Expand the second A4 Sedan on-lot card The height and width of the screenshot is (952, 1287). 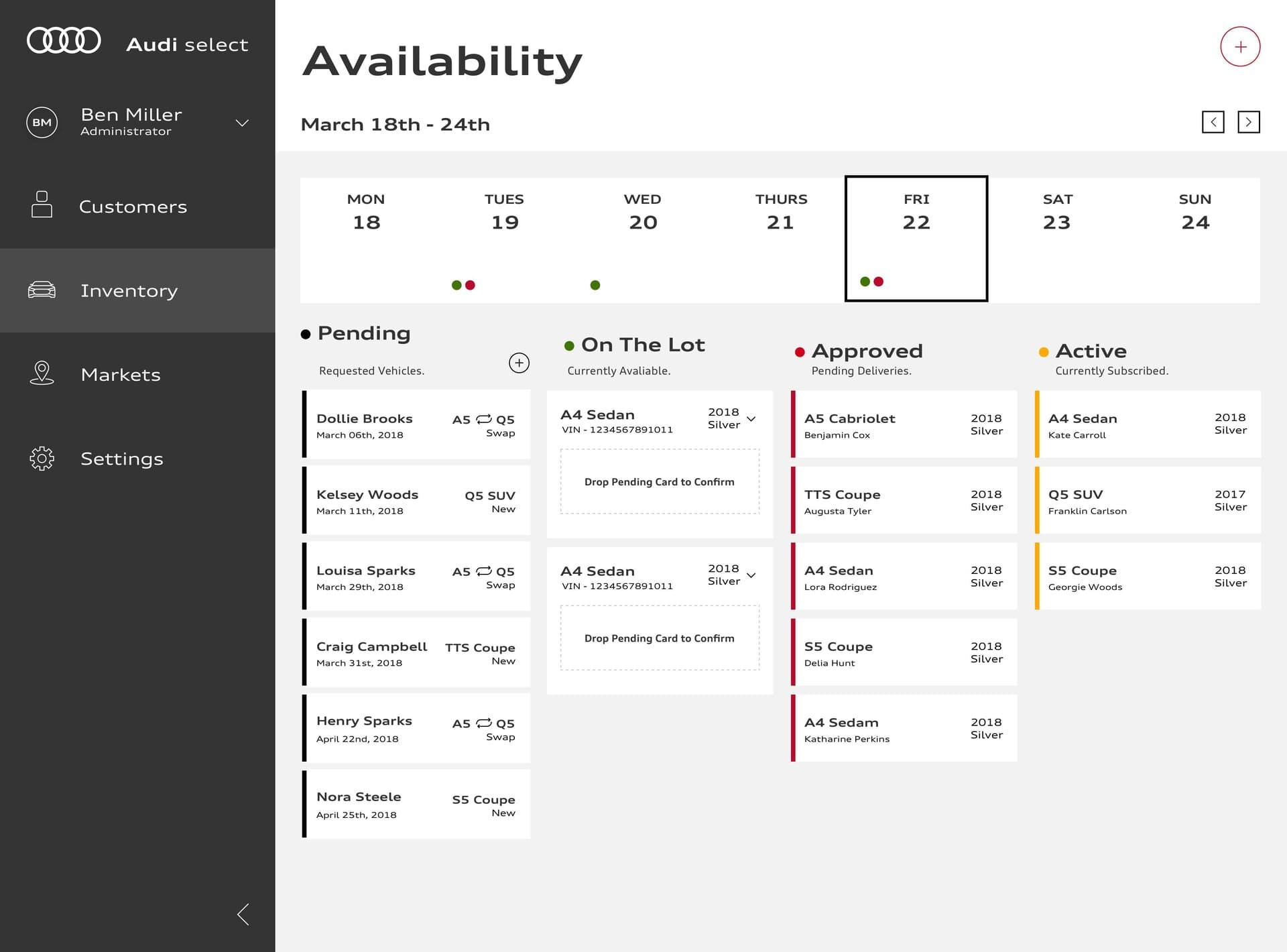pyautogui.click(x=750, y=575)
